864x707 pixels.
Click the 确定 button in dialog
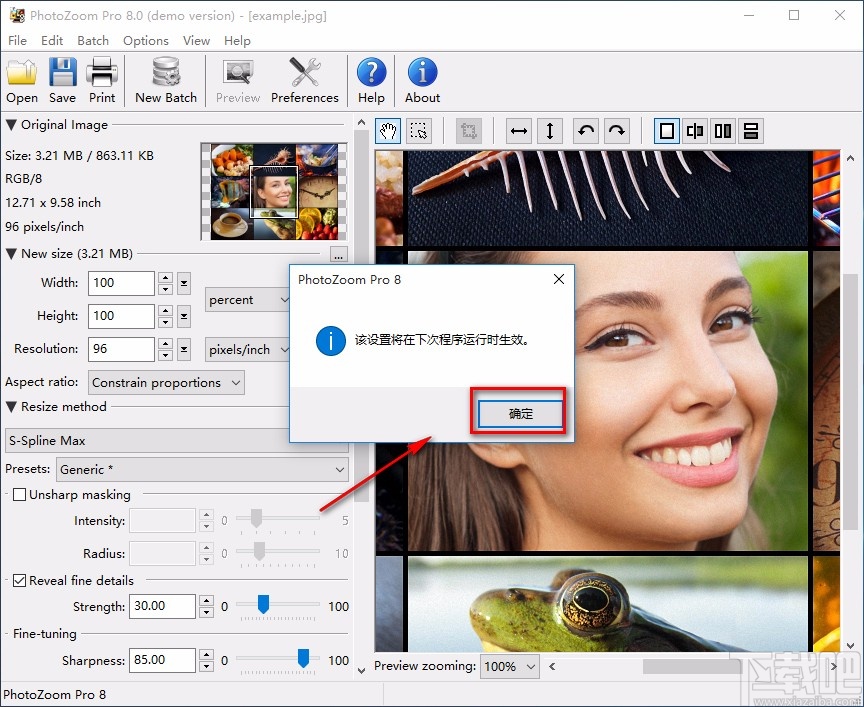pos(520,414)
